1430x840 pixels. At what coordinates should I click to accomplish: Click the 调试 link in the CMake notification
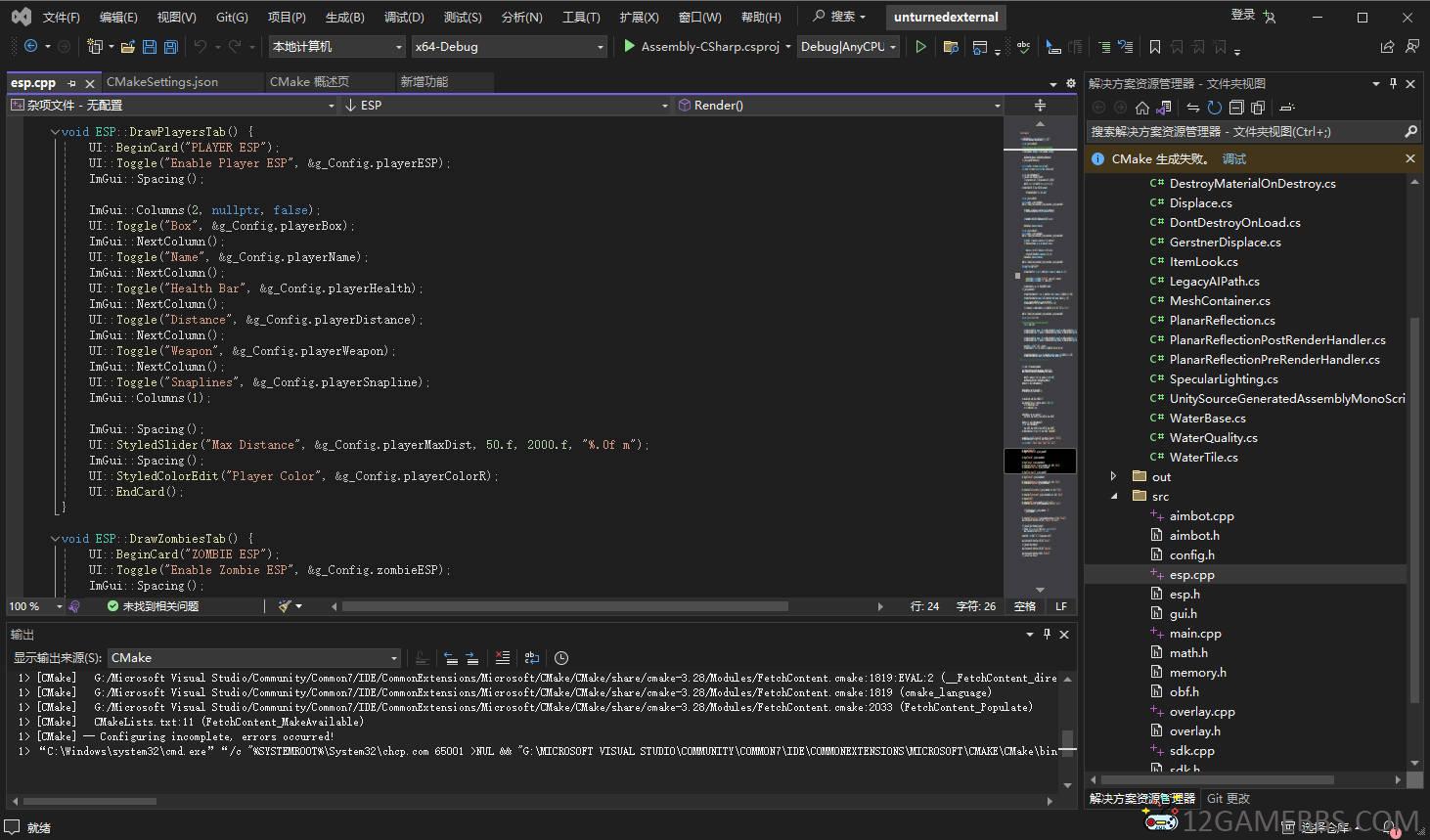pos(1234,158)
